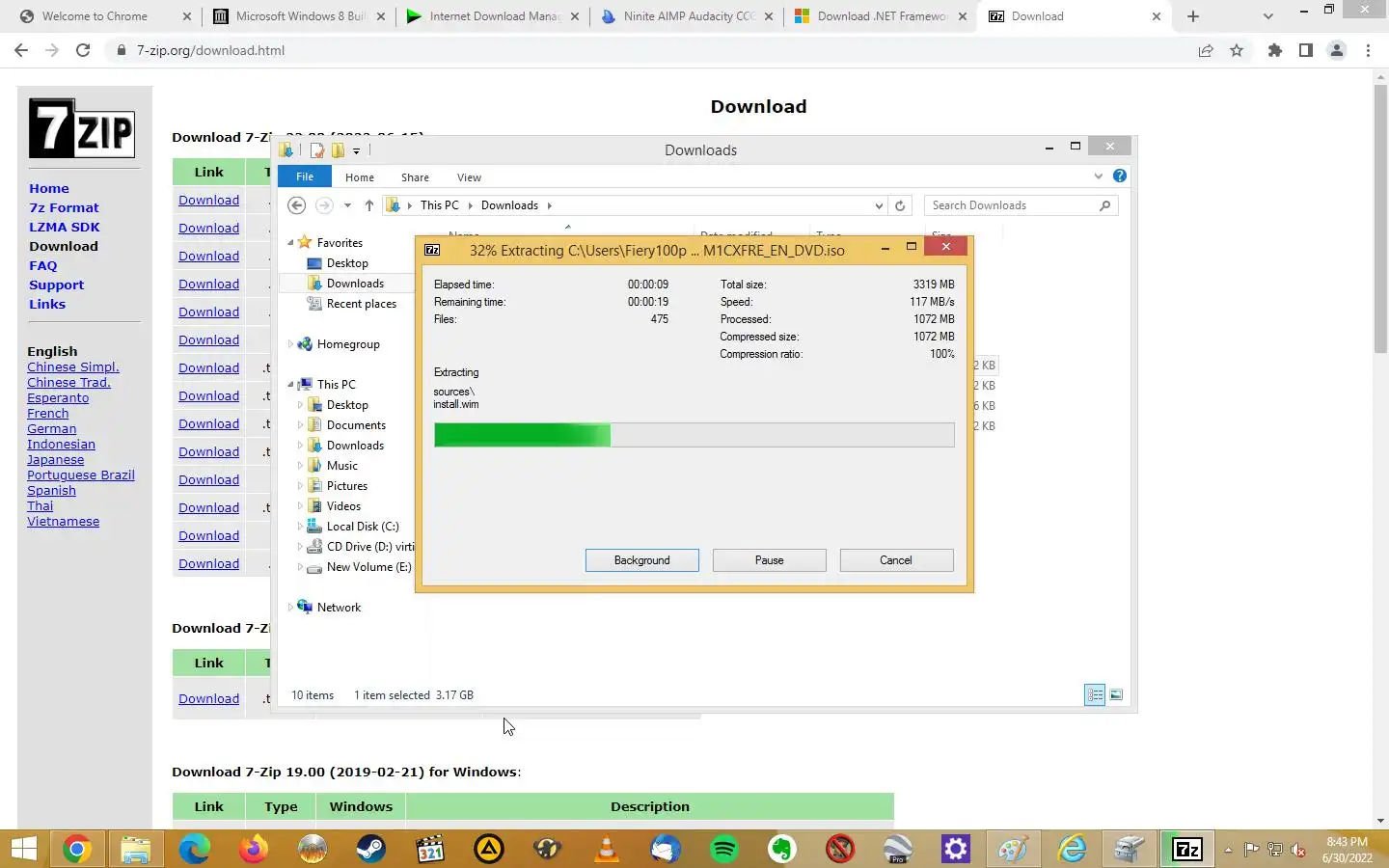Image resolution: width=1389 pixels, height=868 pixels.
Task: Launch Microsoft Edge from the taskbar
Action: pyautogui.click(x=195, y=849)
